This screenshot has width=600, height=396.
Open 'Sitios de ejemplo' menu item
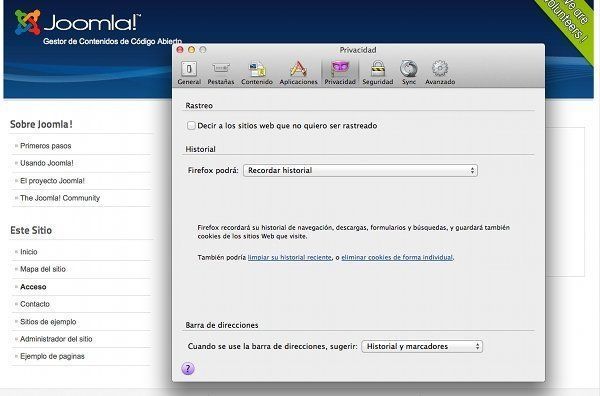click(48, 321)
